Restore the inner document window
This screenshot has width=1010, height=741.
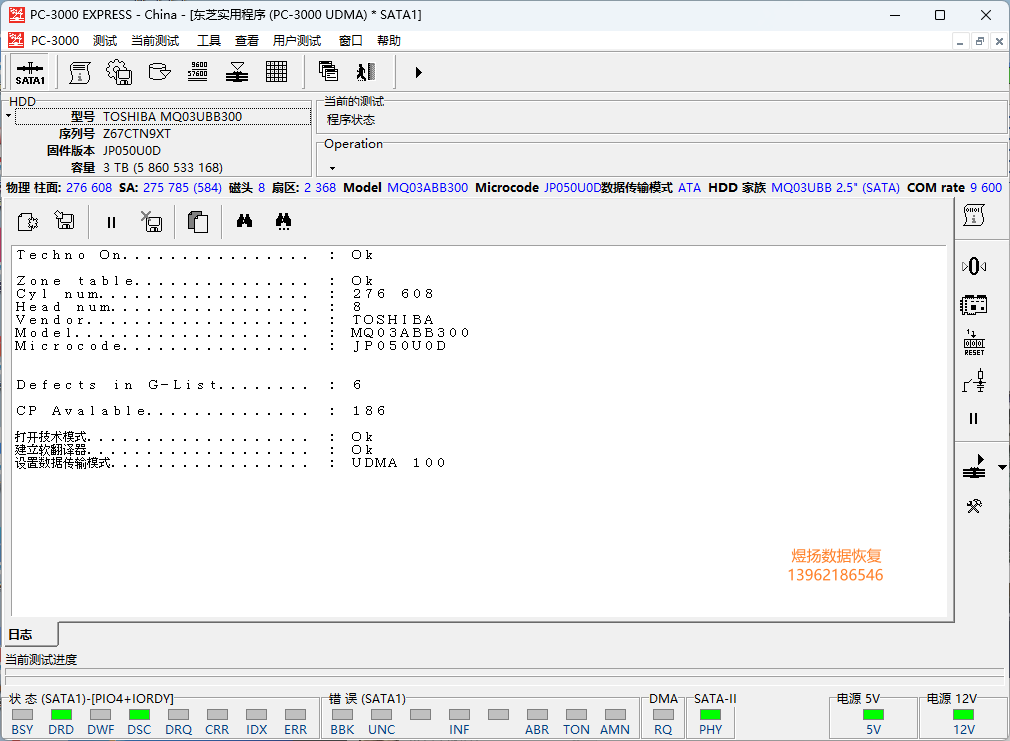980,41
